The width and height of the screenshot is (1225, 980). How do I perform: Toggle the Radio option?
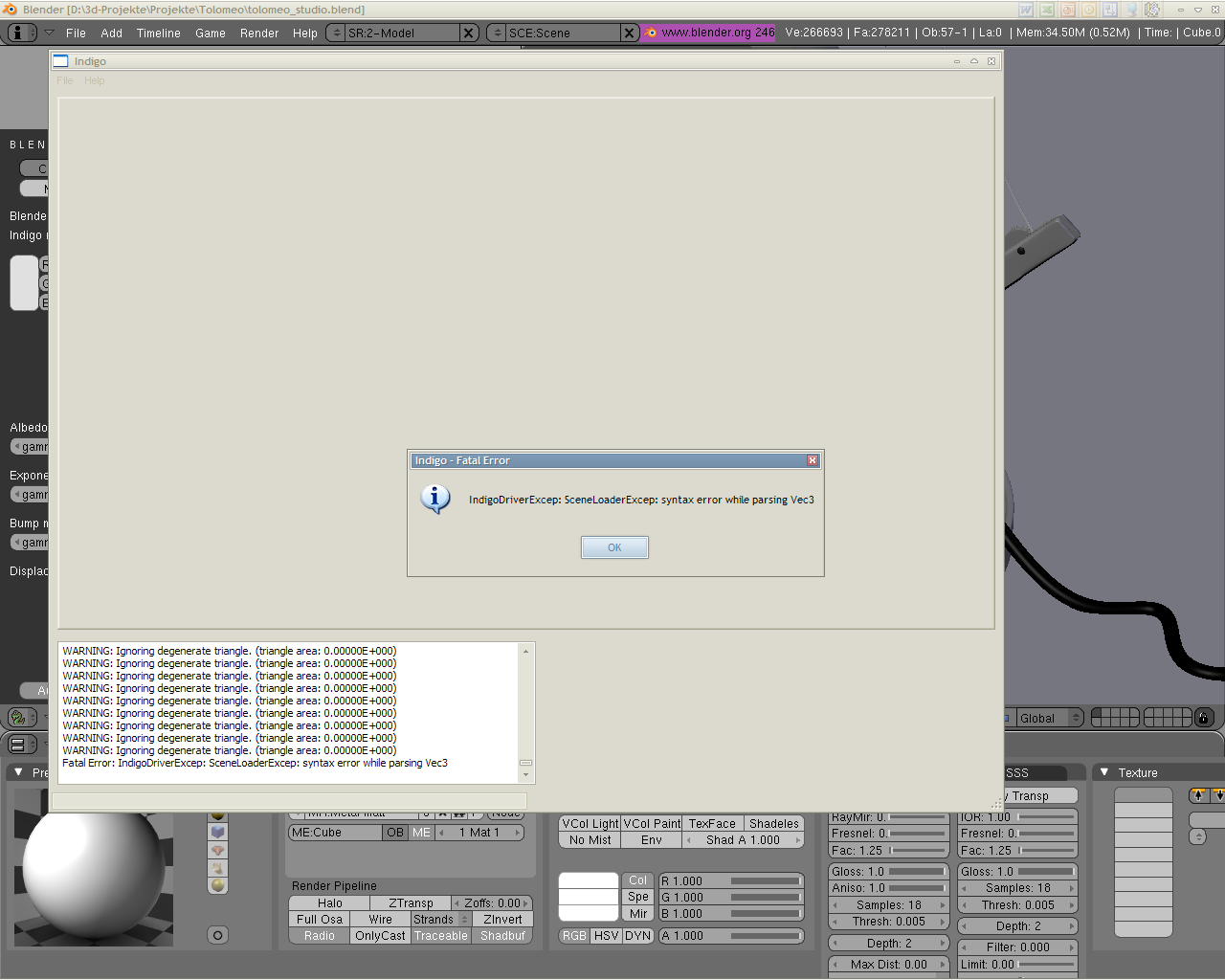pyautogui.click(x=320, y=935)
